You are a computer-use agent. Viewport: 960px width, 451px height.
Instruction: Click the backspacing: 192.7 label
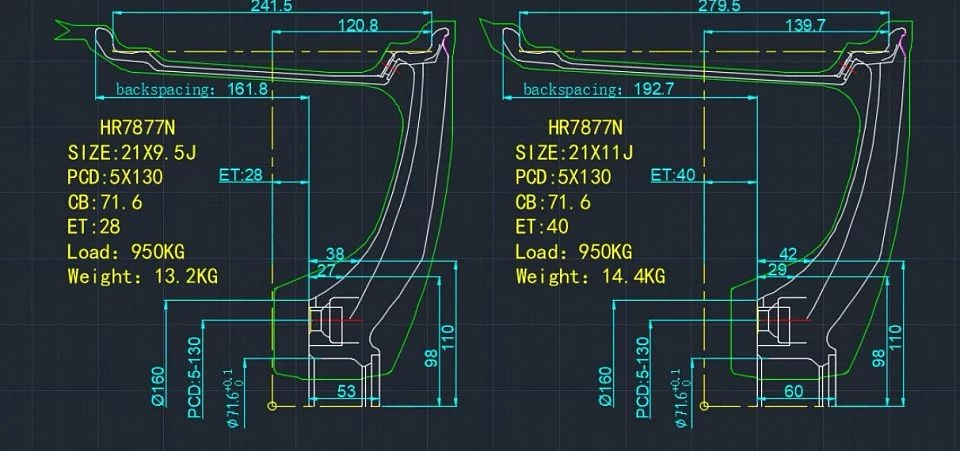point(599,89)
